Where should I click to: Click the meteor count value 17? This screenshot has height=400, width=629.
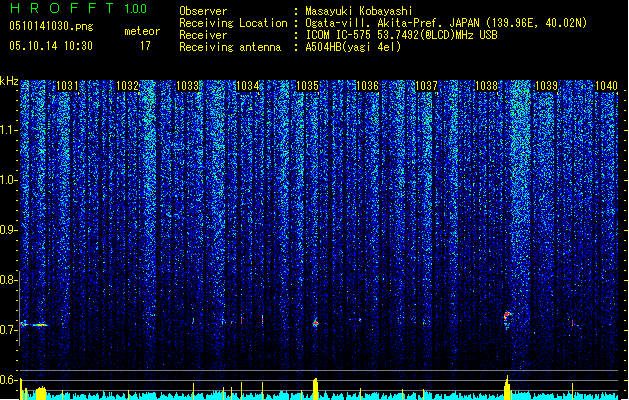tap(145, 46)
